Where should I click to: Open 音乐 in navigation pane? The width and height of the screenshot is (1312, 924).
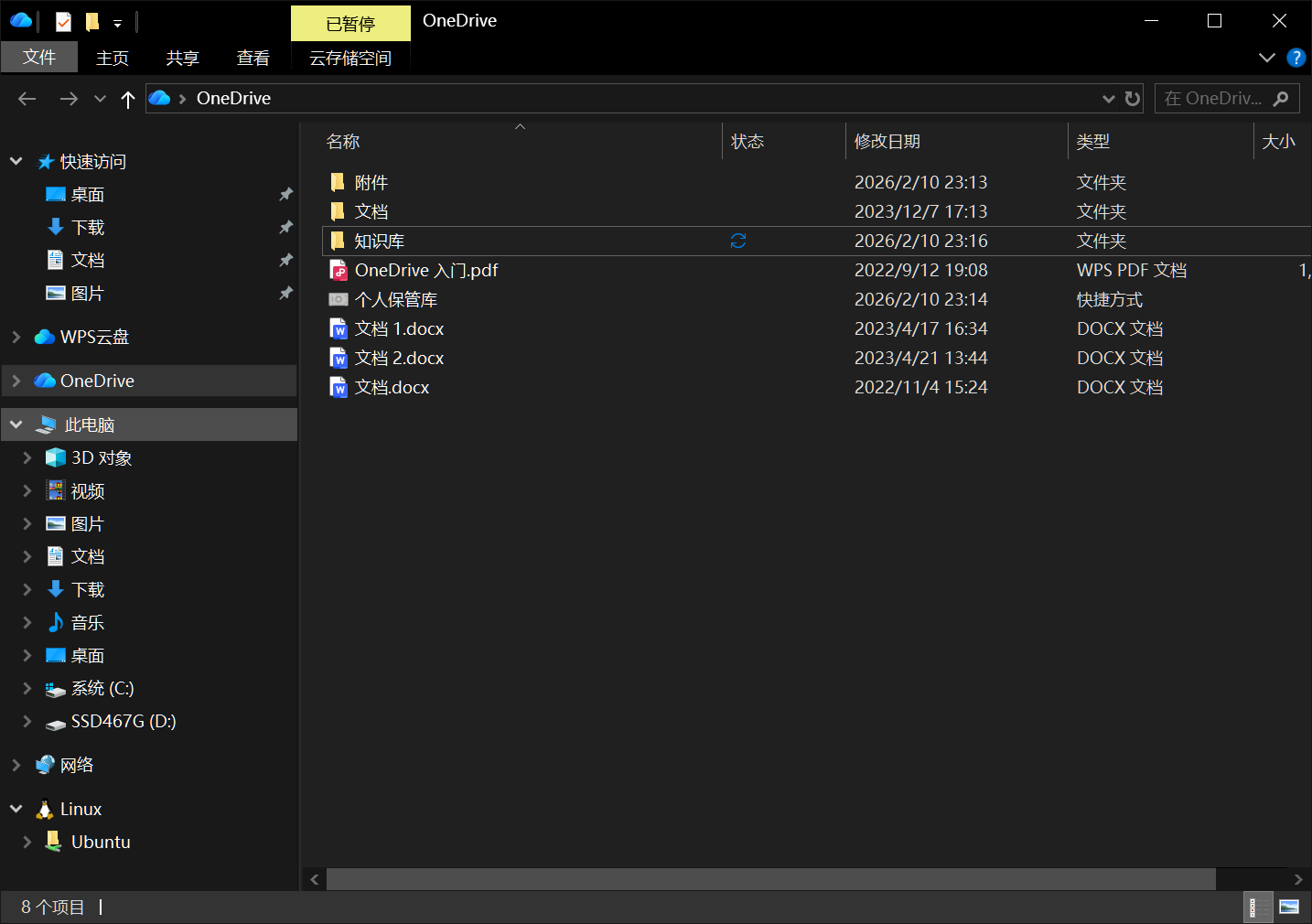[x=88, y=622]
